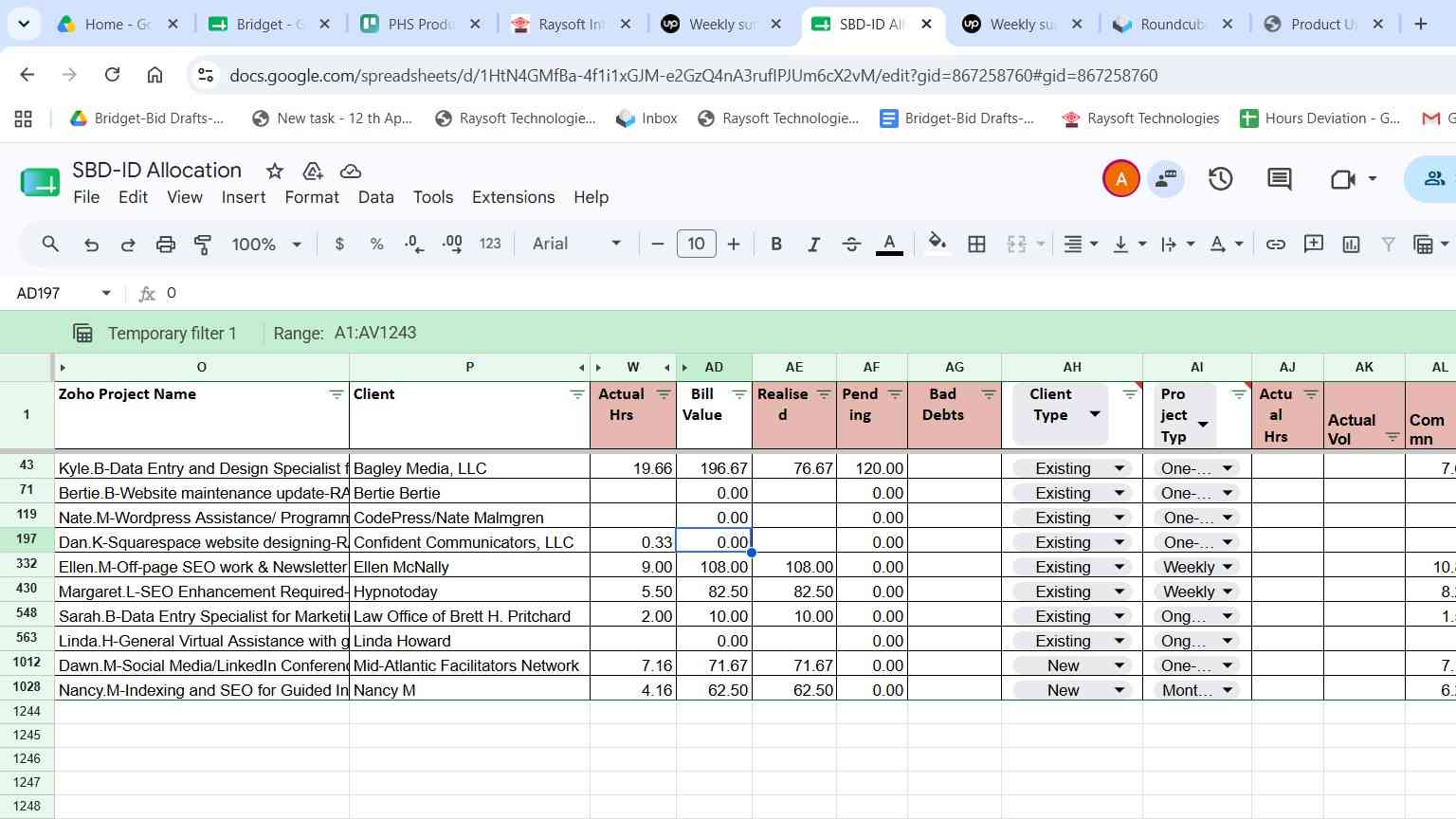Open the 100% zoom dropdown
The height and width of the screenshot is (819, 1456).
coord(266,245)
